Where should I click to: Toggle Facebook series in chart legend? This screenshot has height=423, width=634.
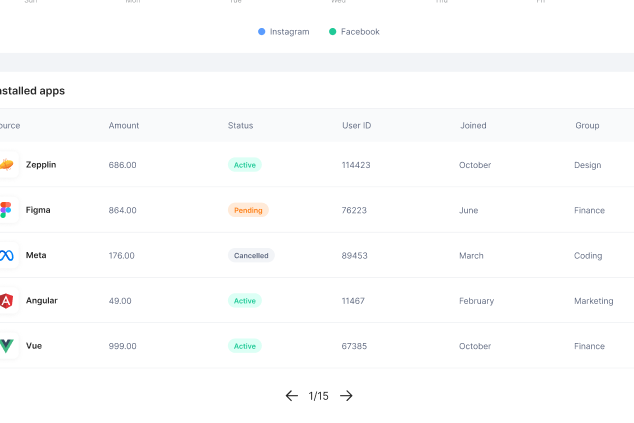point(355,32)
